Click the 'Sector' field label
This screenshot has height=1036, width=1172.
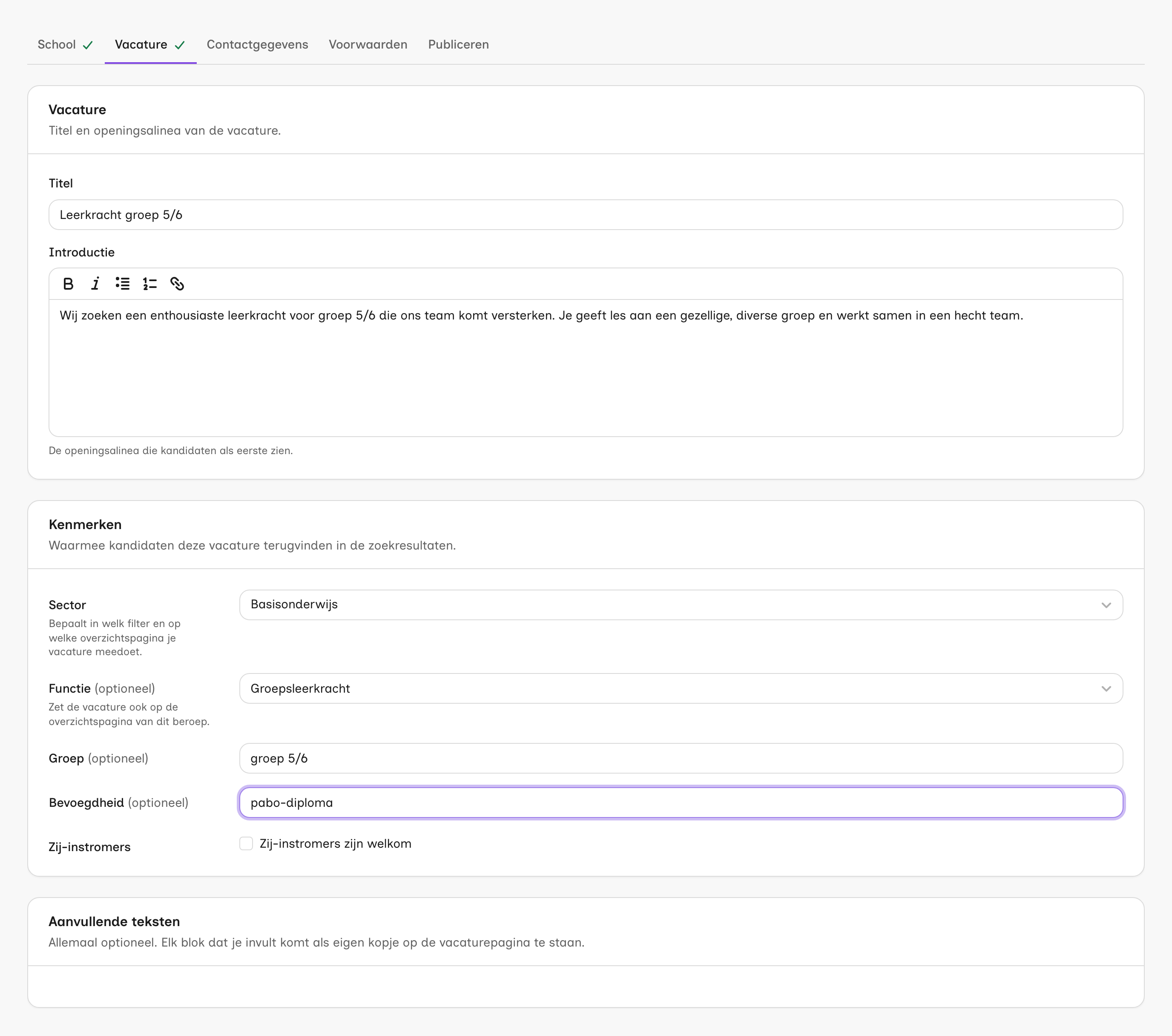click(67, 605)
